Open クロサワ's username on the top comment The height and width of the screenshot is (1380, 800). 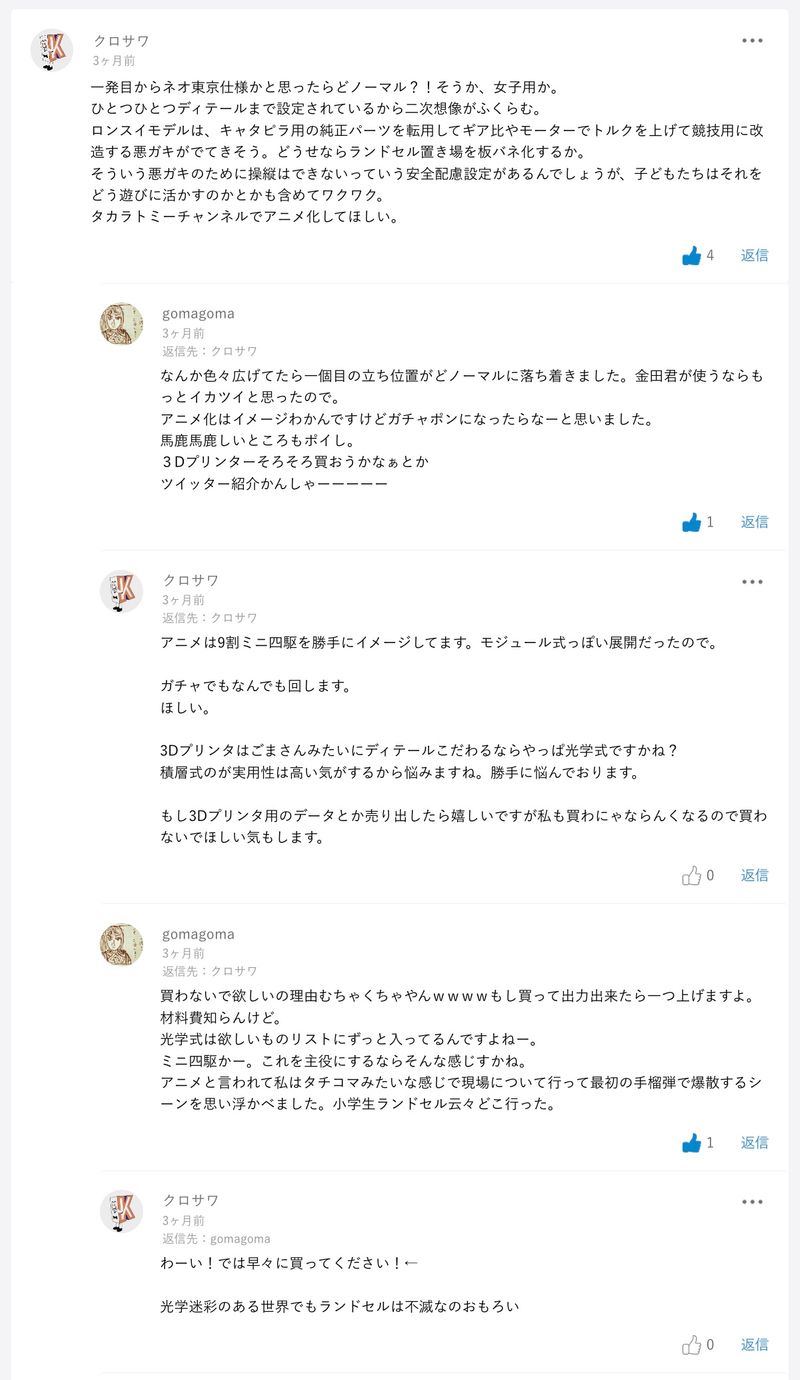[121, 41]
